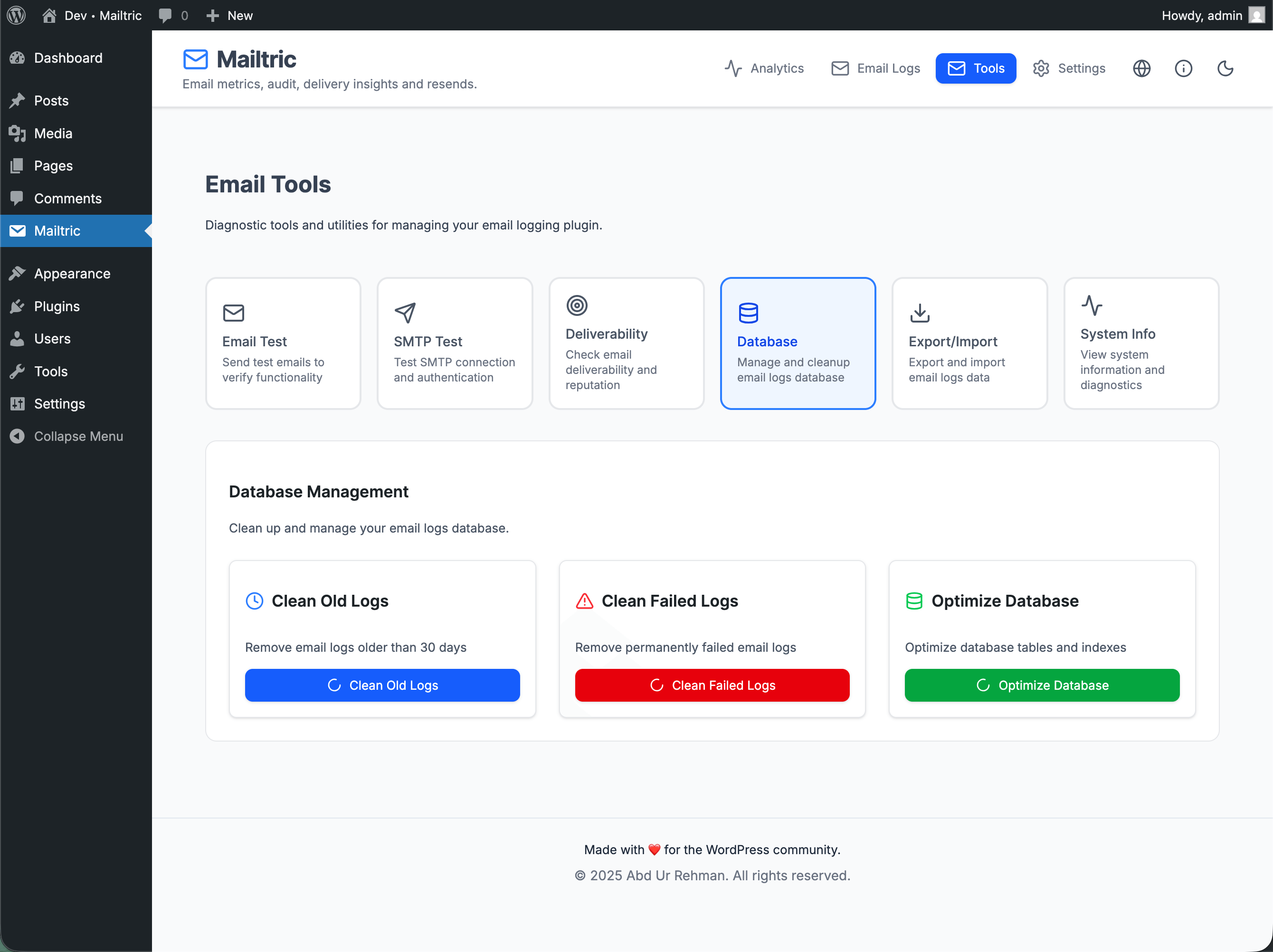Open the SMTP Test tool

pos(454,343)
